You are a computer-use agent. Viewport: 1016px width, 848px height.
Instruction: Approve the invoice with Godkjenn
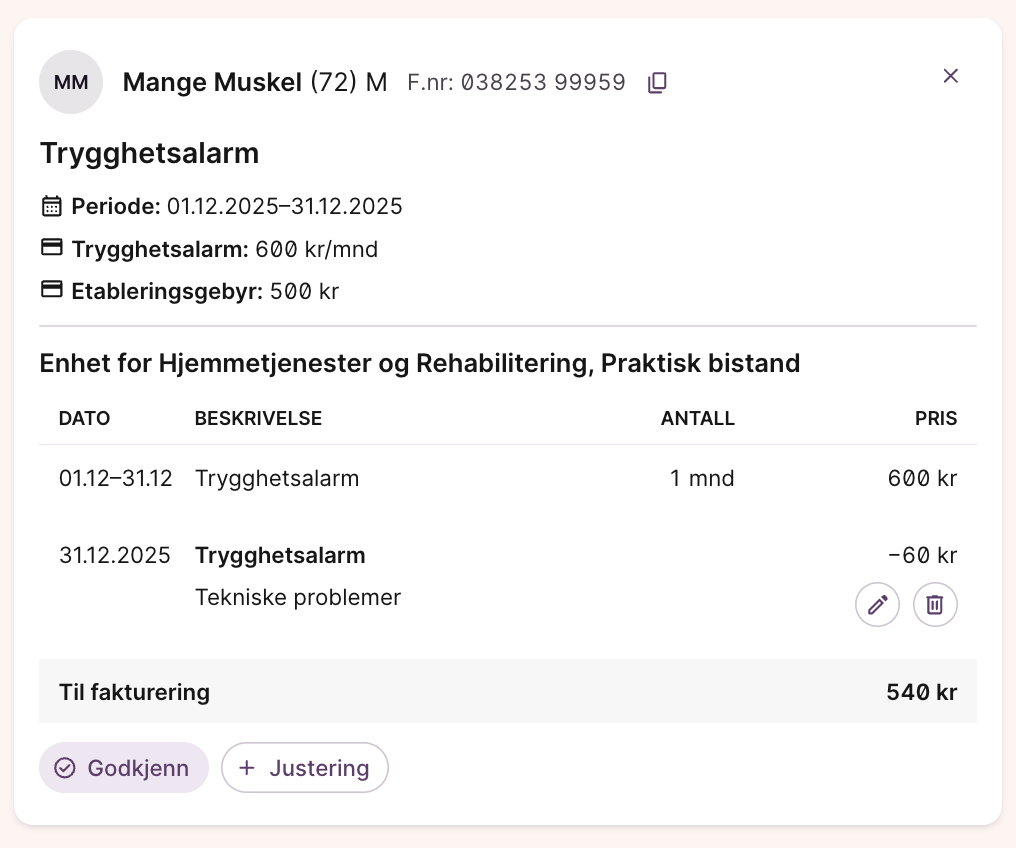124,768
